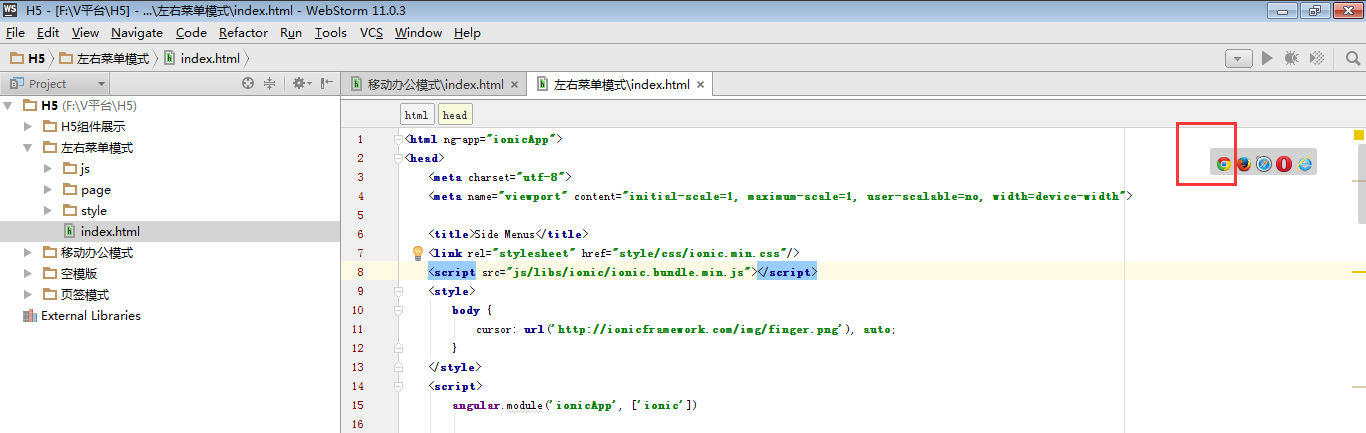The width and height of the screenshot is (1366, 433).
Task: Expand the 移动办公模式 folder
Action: [x=28, y=252]
